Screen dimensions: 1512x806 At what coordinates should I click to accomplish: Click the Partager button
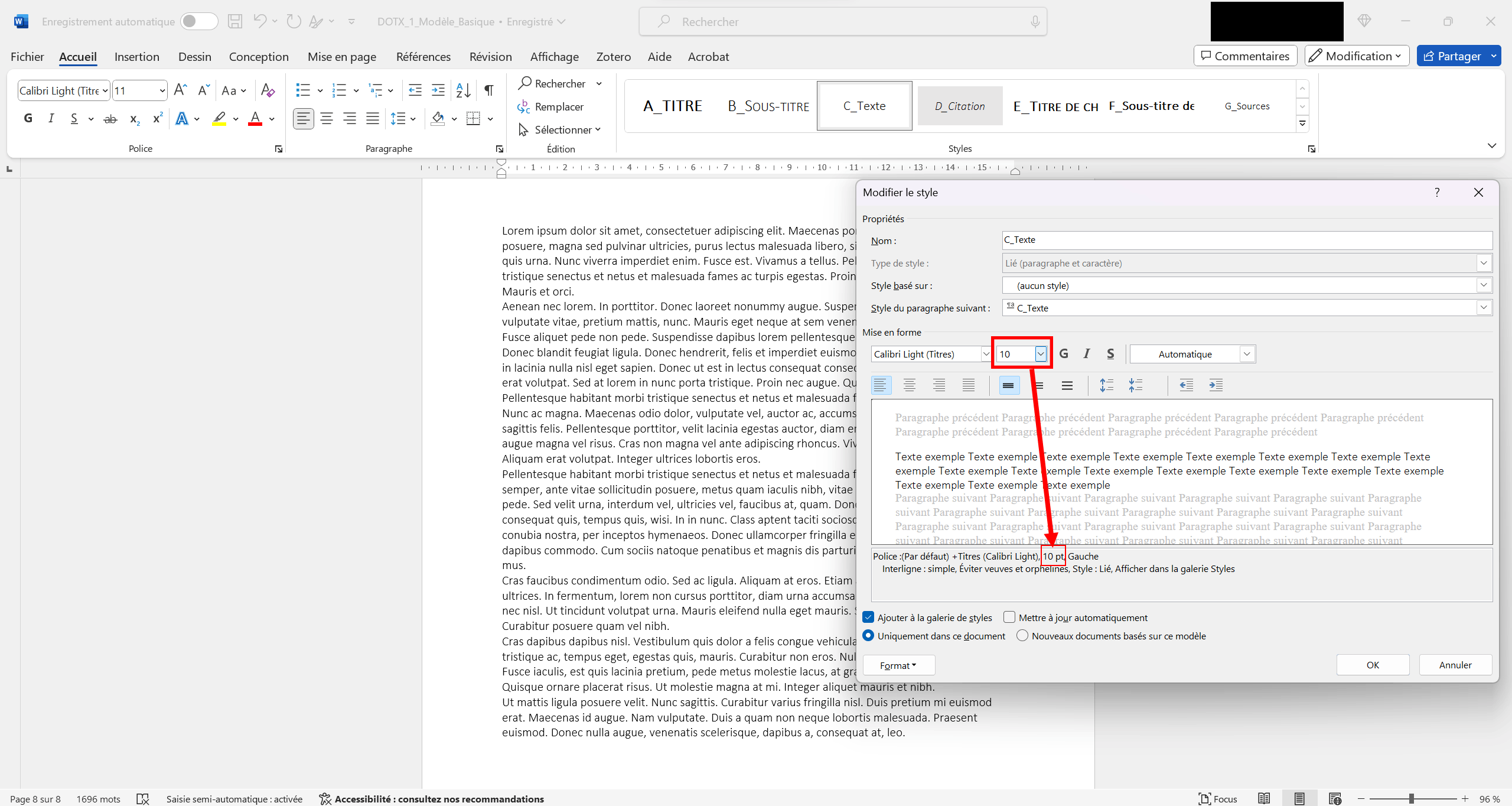point(1452,56)
